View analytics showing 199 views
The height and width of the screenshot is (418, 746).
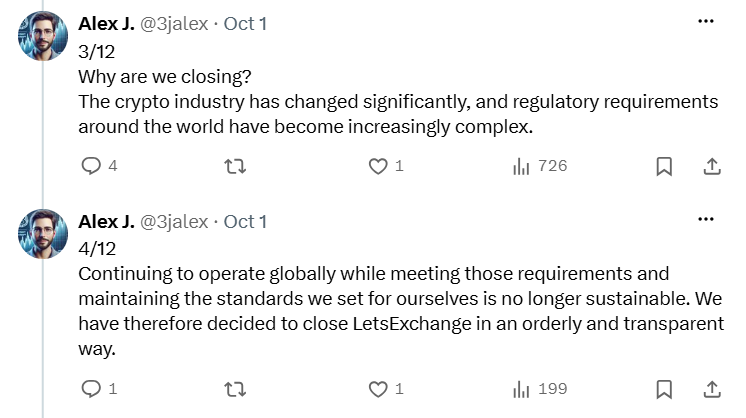tap(540, 389)
